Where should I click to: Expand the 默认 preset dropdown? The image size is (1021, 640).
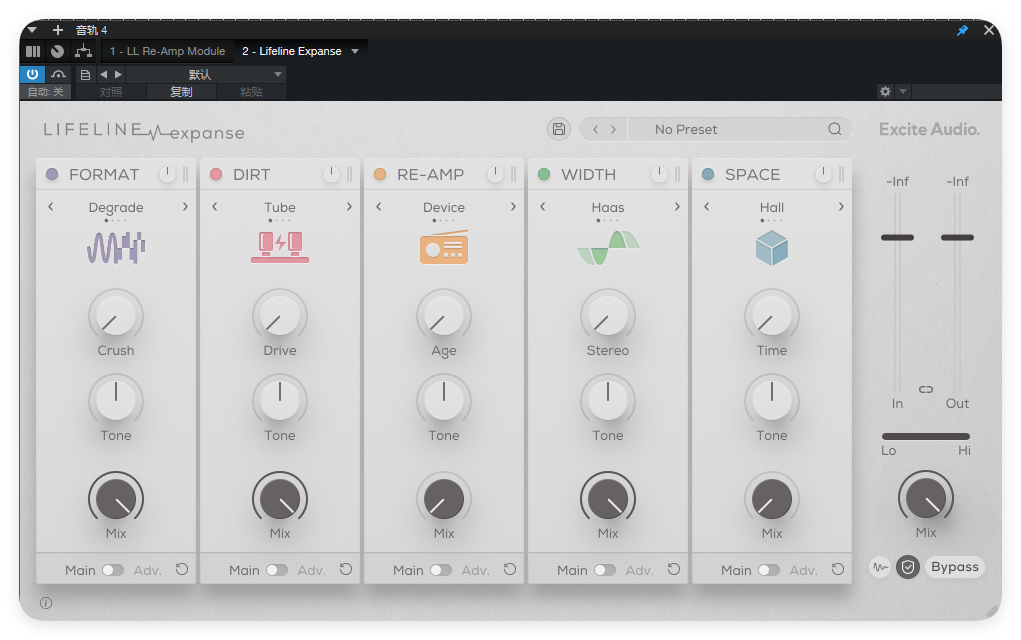coord(278,75)
